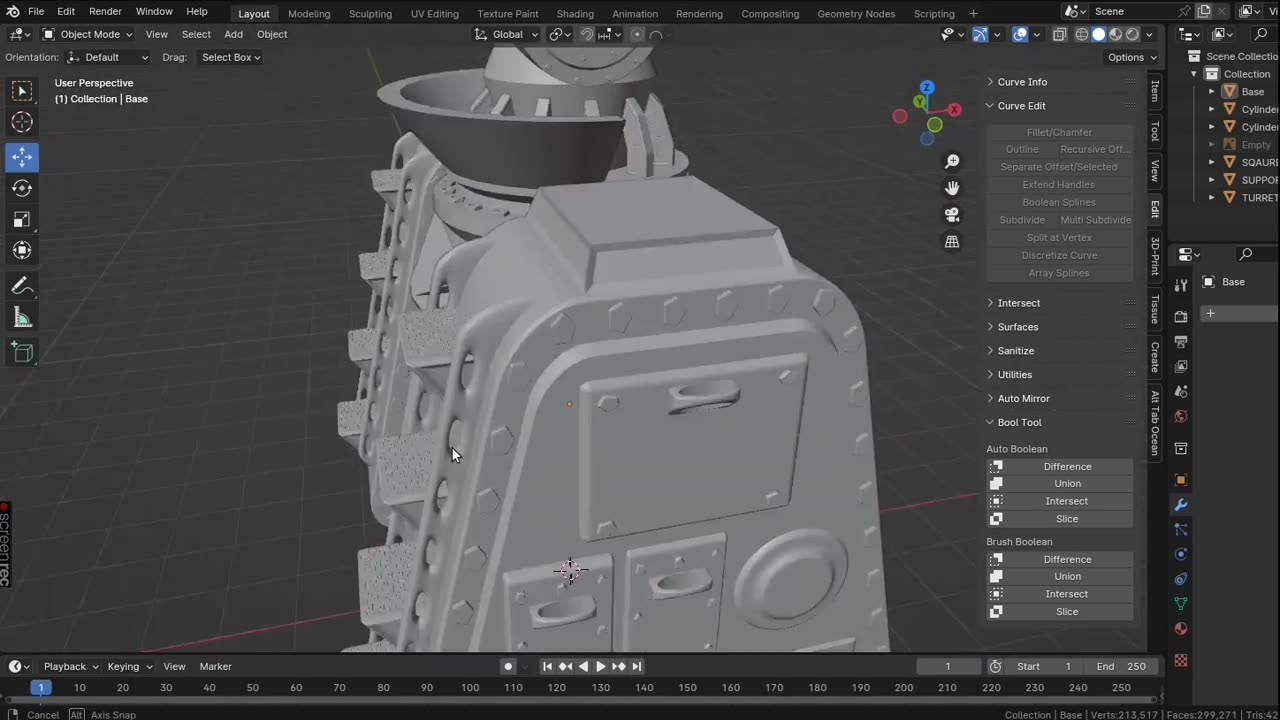Switch to solid viewport shading
The image size is (1280, 720).
tap(1099, 34)
